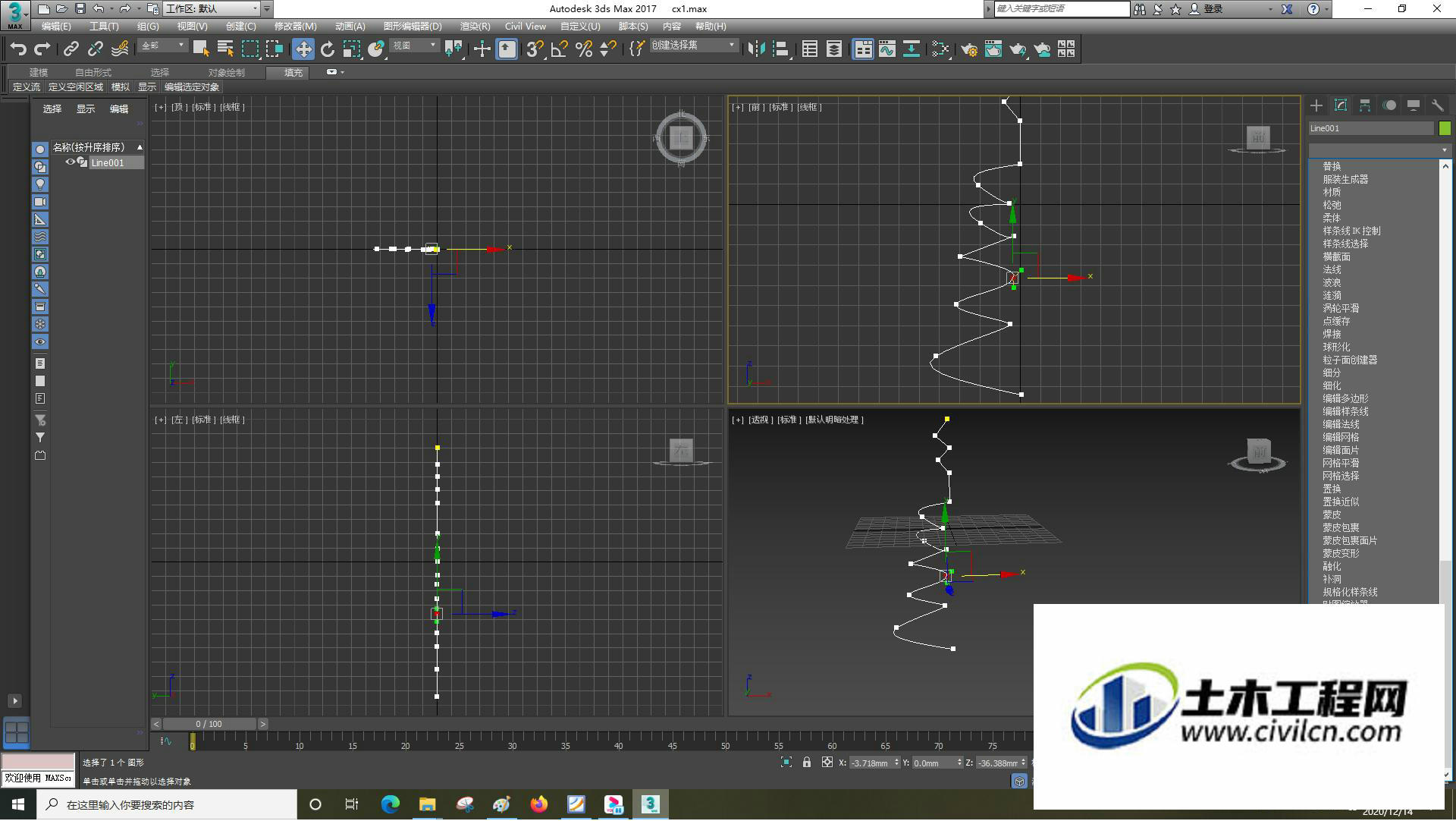
Task: Click the 名称(按升序排序) column sort arrow
Action: pos(140,147)
